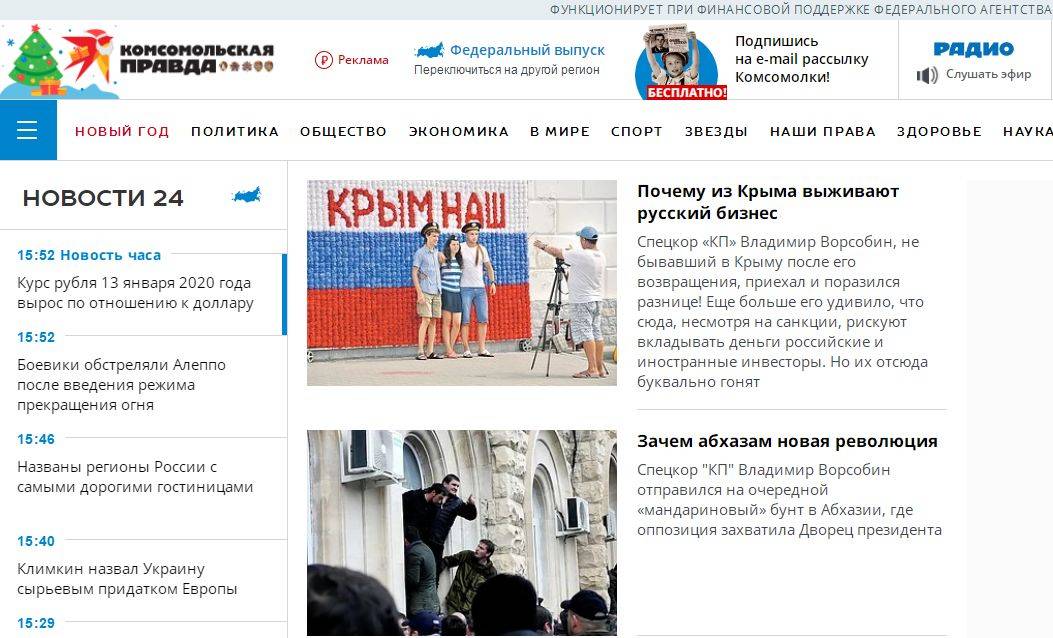Screen dimensions: 1053x638
Task: Click the blue Russia map icon near Новости 24
Action: (246, 195)
